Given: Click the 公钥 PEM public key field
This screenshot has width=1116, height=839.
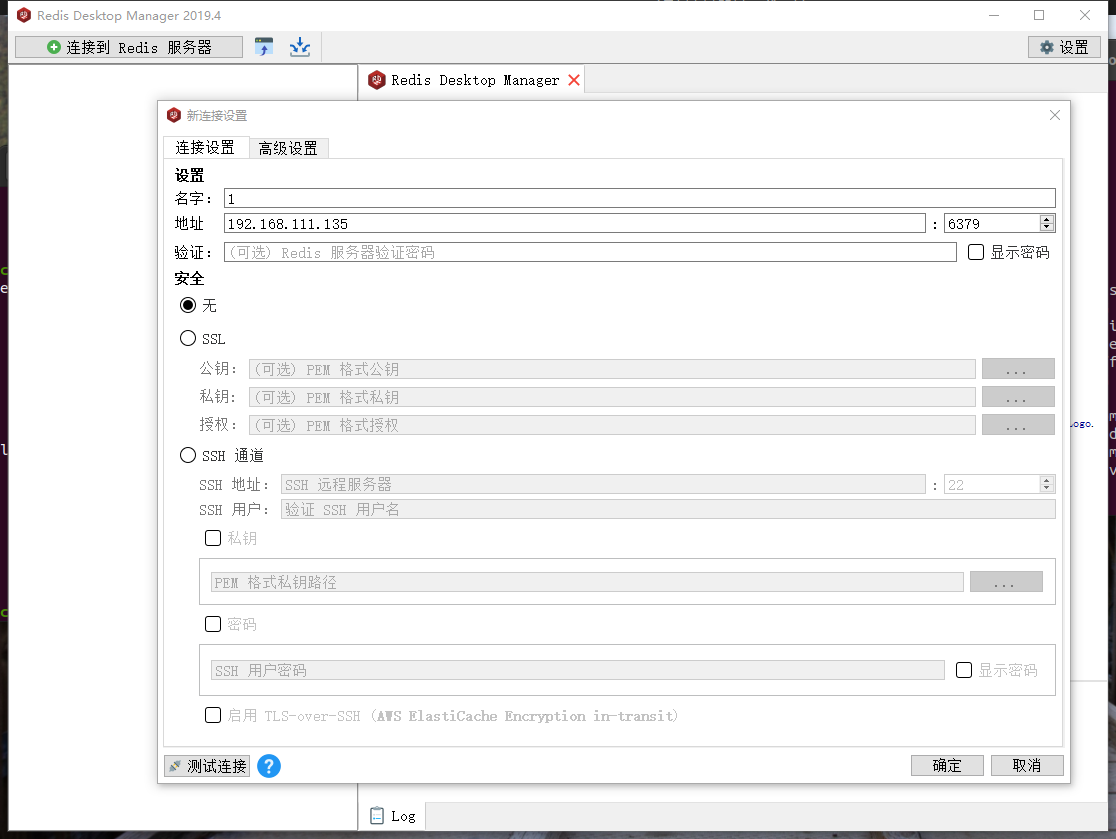Looking at the screenshot, I should [x=612, y=369].
